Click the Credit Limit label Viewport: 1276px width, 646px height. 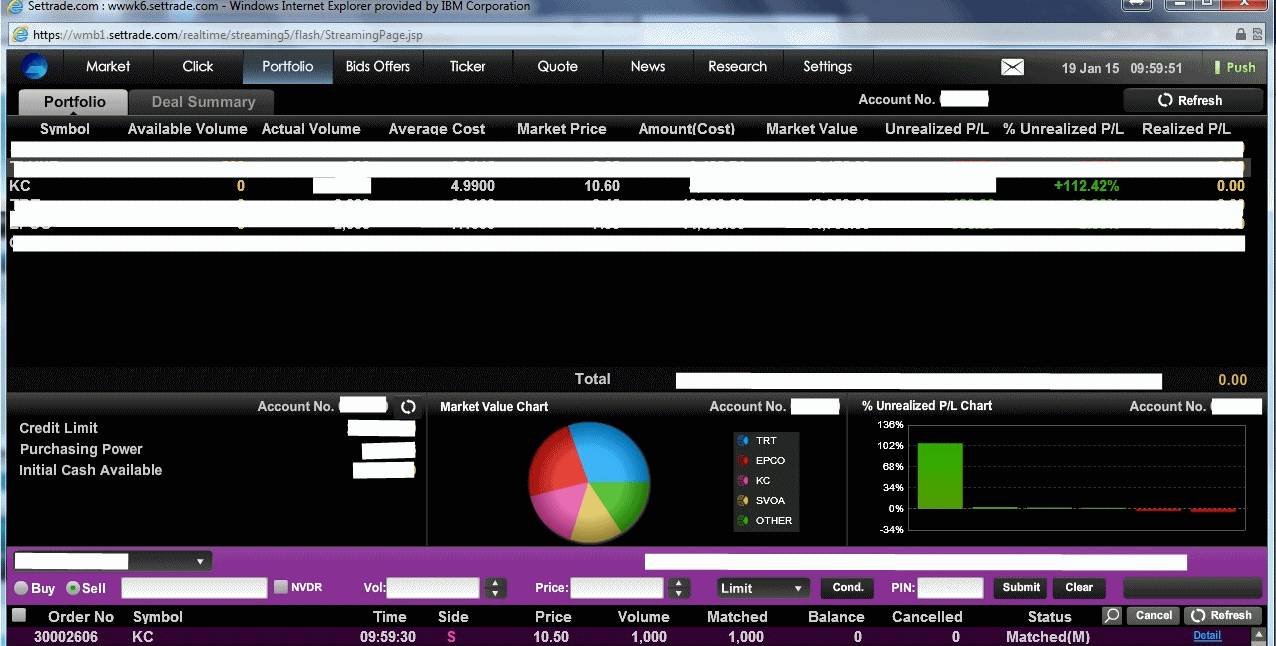click(x=59, y=428)
